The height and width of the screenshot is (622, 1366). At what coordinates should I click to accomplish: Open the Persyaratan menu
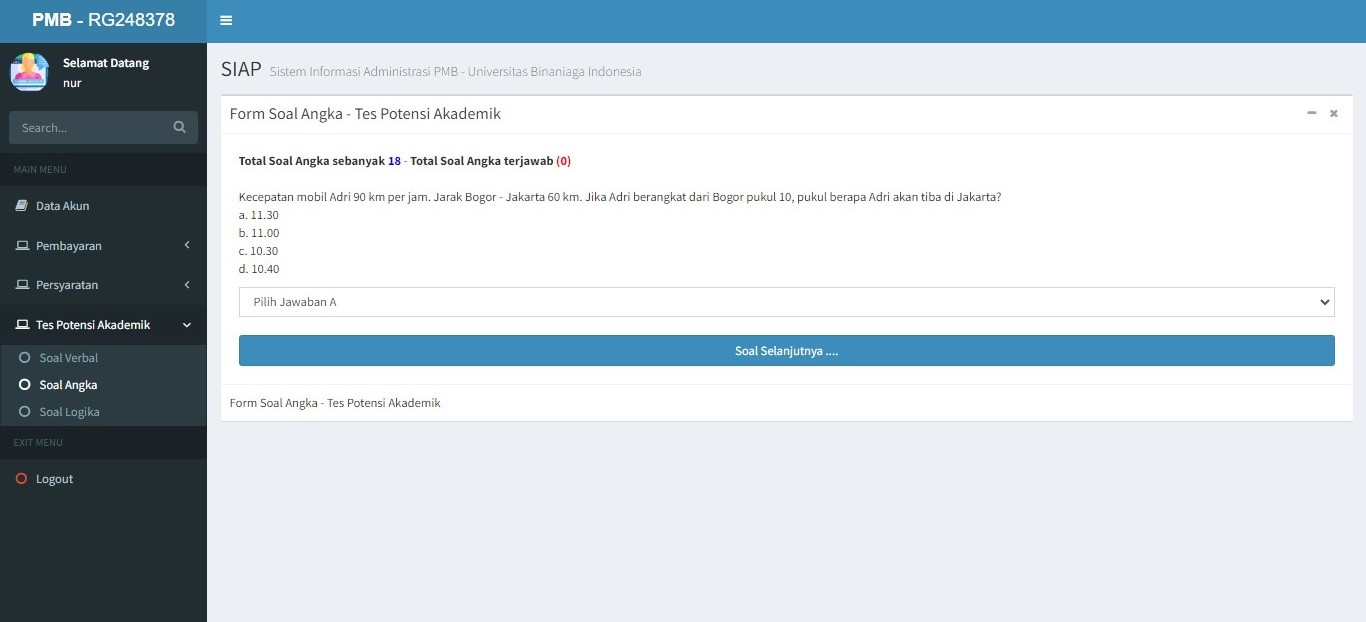(x=103, y=285)
